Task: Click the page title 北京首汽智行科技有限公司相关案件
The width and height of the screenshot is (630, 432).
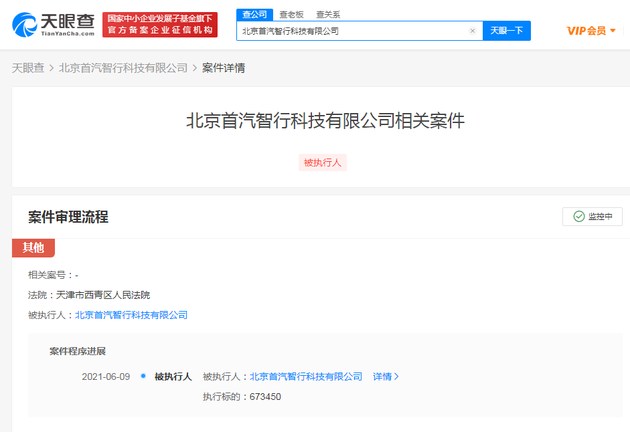Action: 325,121
